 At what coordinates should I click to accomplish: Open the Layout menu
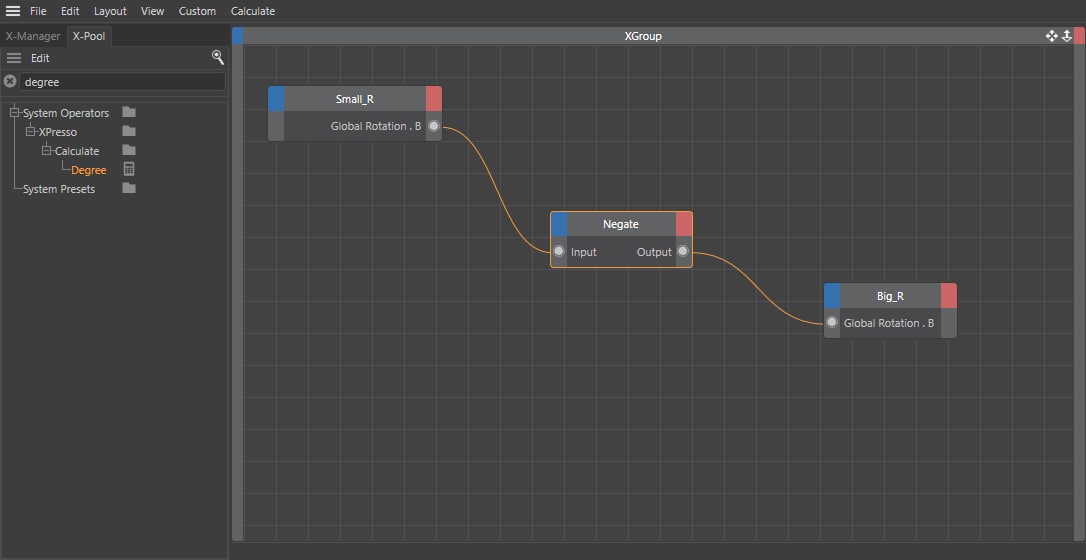tap(110, 11)
